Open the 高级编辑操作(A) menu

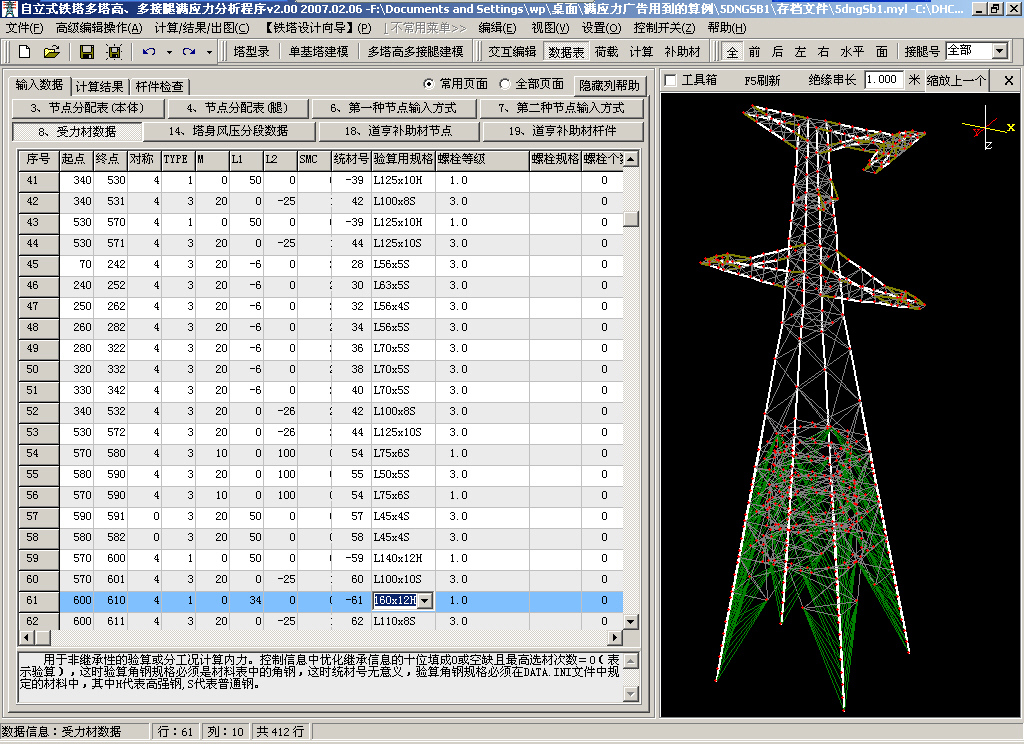pos(99,28)
